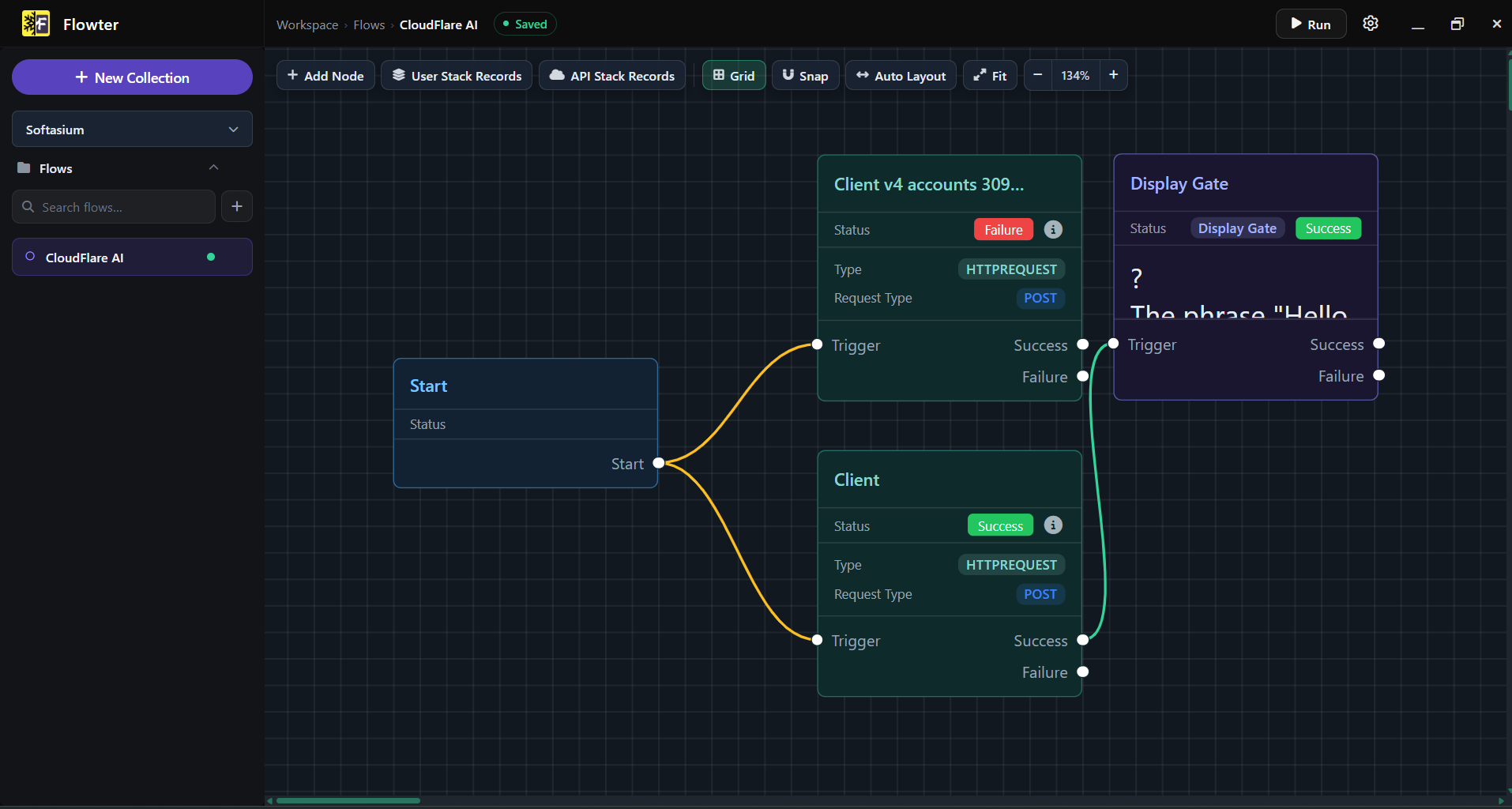Image resolution: width=1512 pixels, height=809 pixels.
Task: Open User Stack Records
Action: click(x=457, y=75)
